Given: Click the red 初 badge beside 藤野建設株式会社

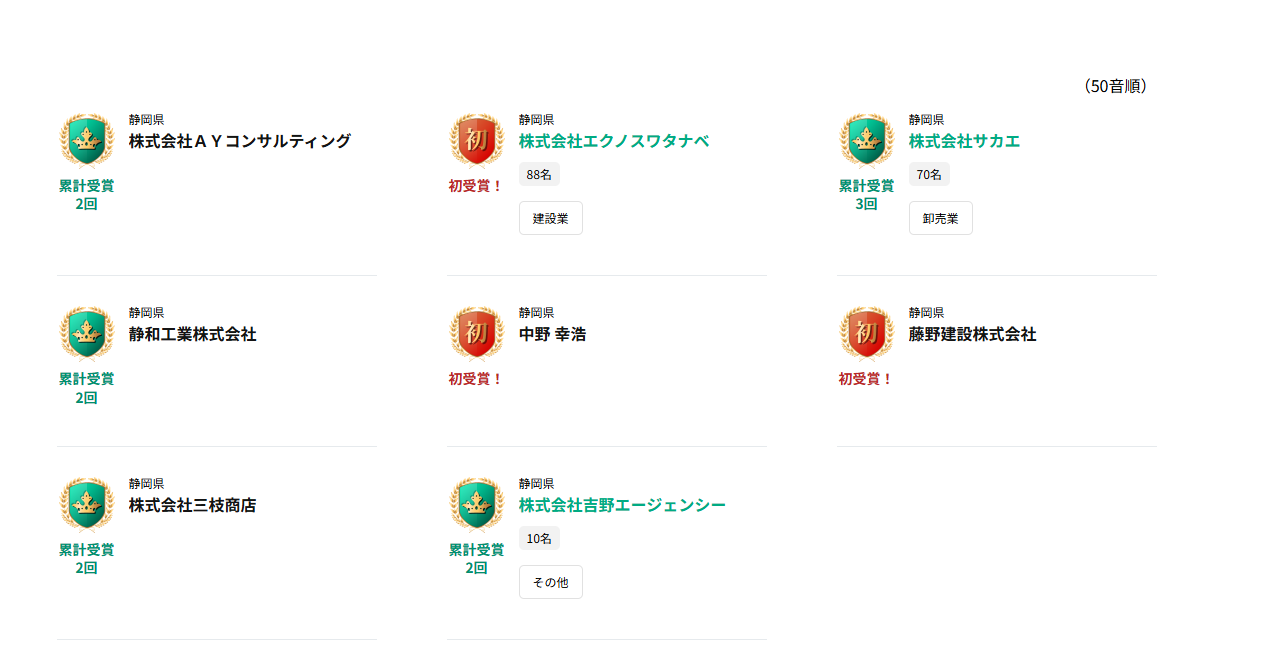Looking at the screenshot, I should [867, 332].
